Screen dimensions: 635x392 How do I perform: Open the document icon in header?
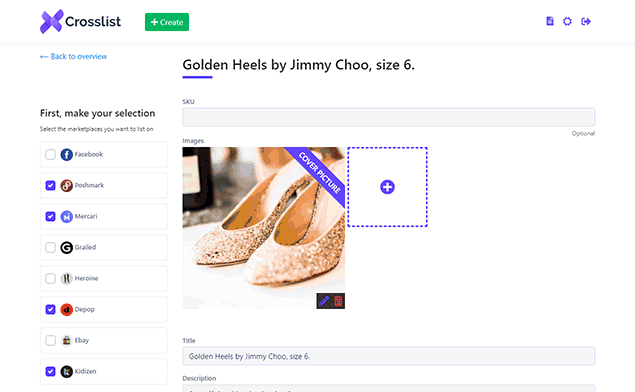click(550, 21)
